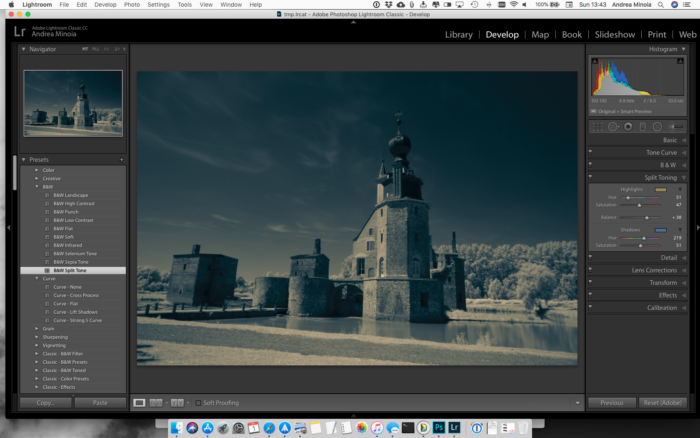Click the Reset (Adobe) button
The height and width of the screenshot is (438, 700).
click(662, 403)
